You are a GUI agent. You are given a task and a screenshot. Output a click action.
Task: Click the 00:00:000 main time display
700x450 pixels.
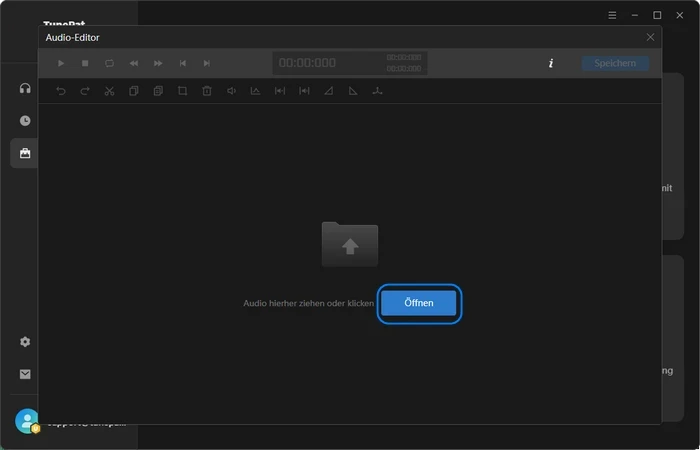coord(307,63)
